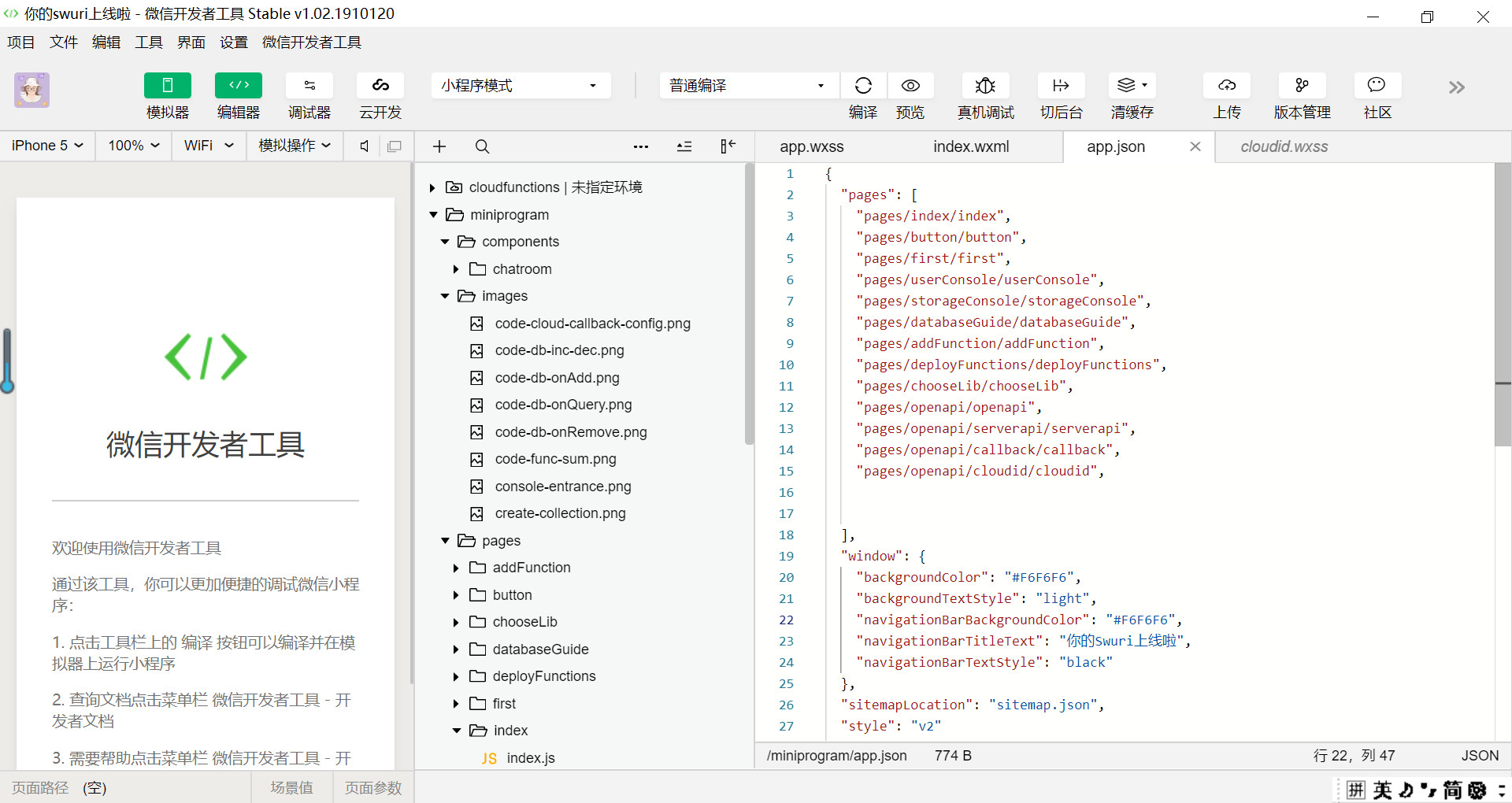Open the community (社区) icon
Image resolution: width=1512 pixels, height=803 pixels.
[1377, 86]
